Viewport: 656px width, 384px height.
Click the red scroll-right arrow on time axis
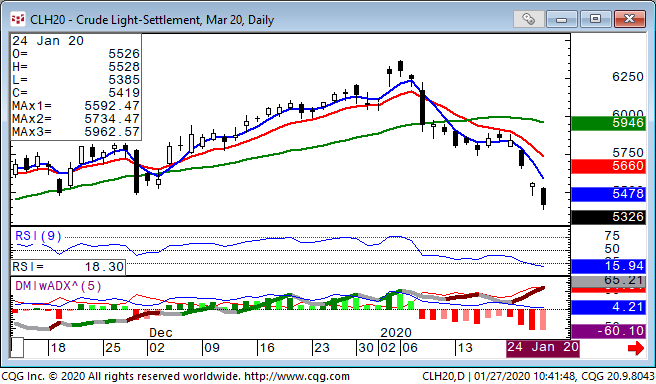(x=636, y=348)
